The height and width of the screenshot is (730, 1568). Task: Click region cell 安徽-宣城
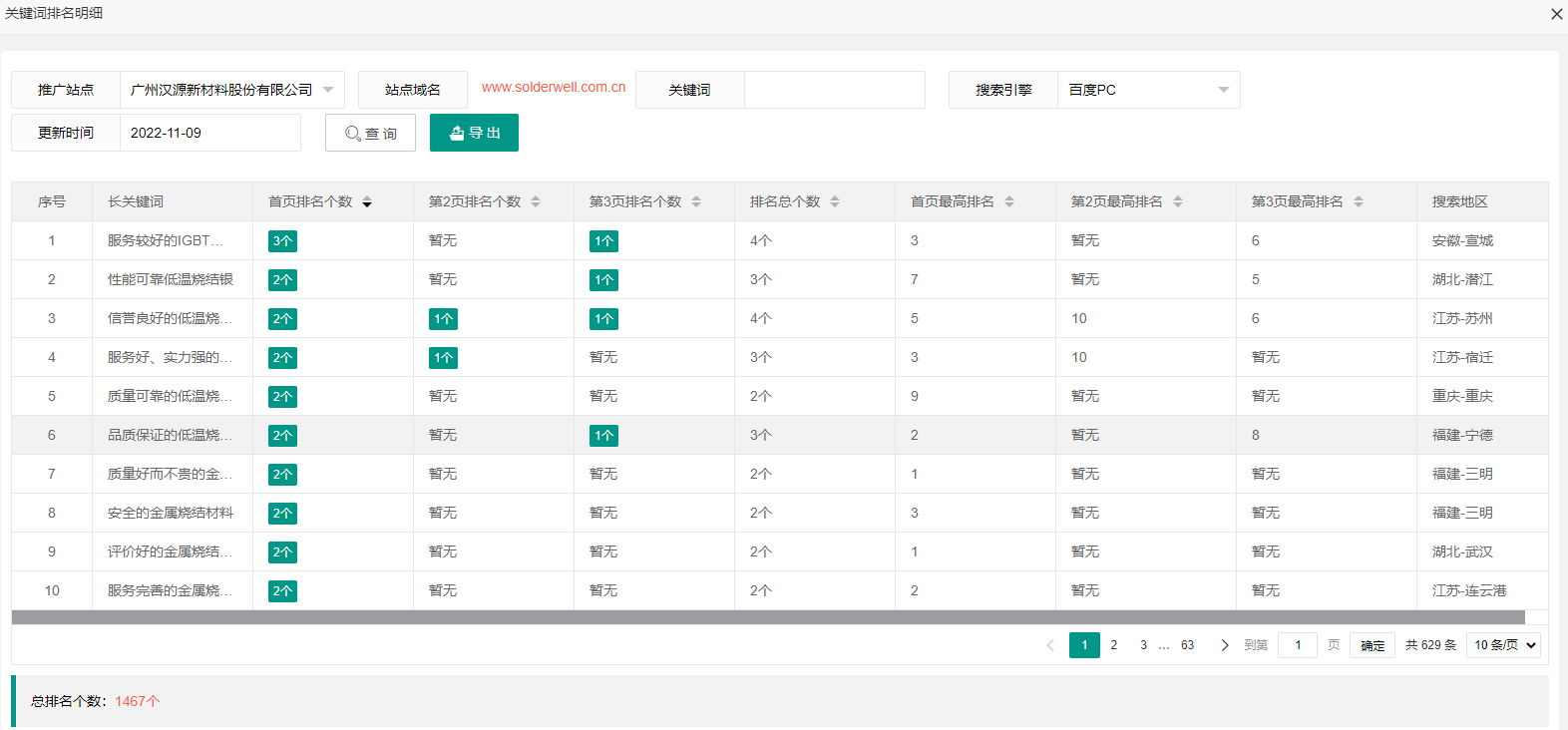tap(1462, 240)
